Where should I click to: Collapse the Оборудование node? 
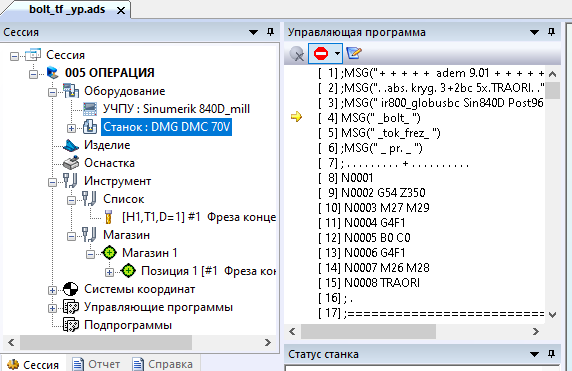point(52,92)
